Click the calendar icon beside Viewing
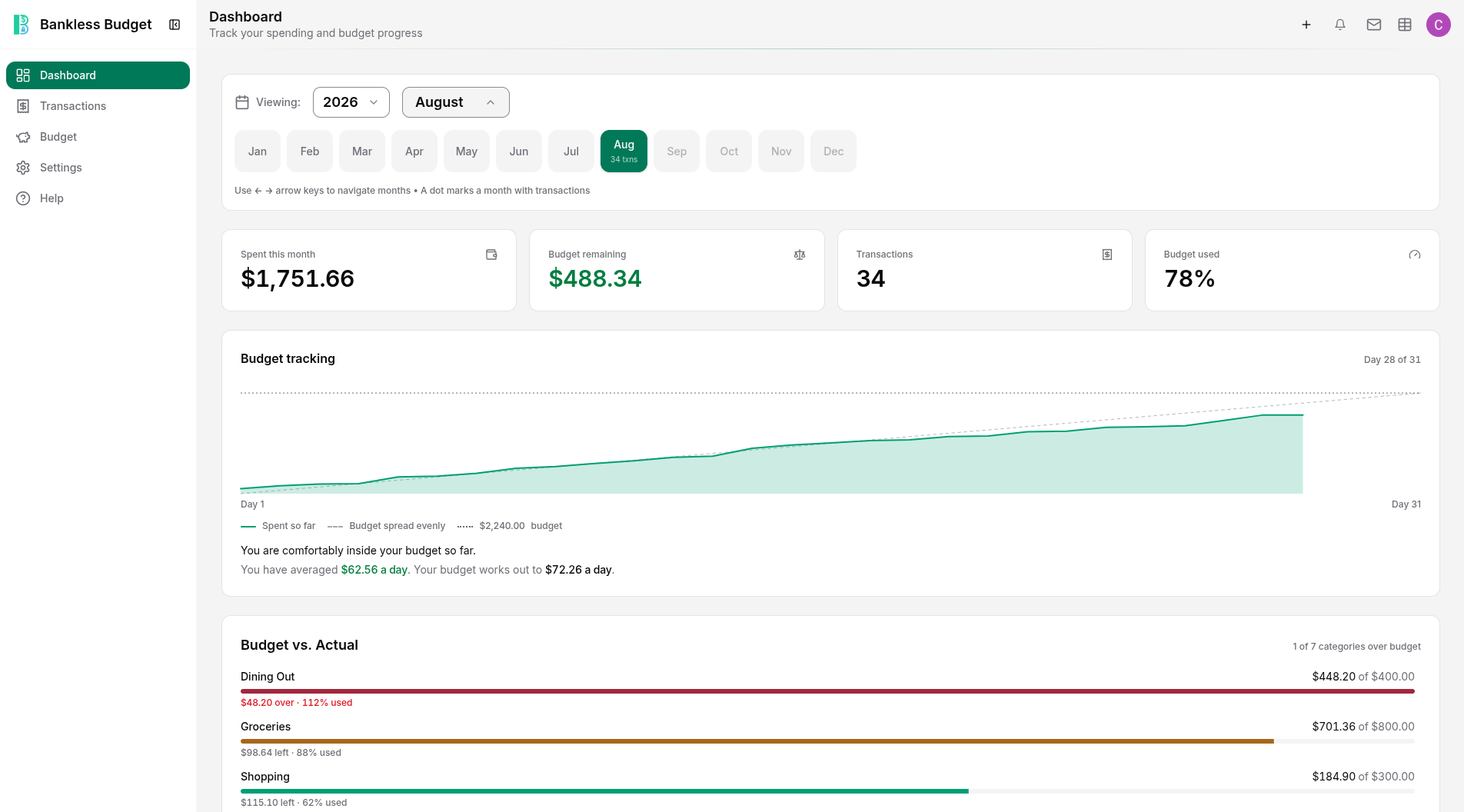The image size is (1464, 812). 242,102
